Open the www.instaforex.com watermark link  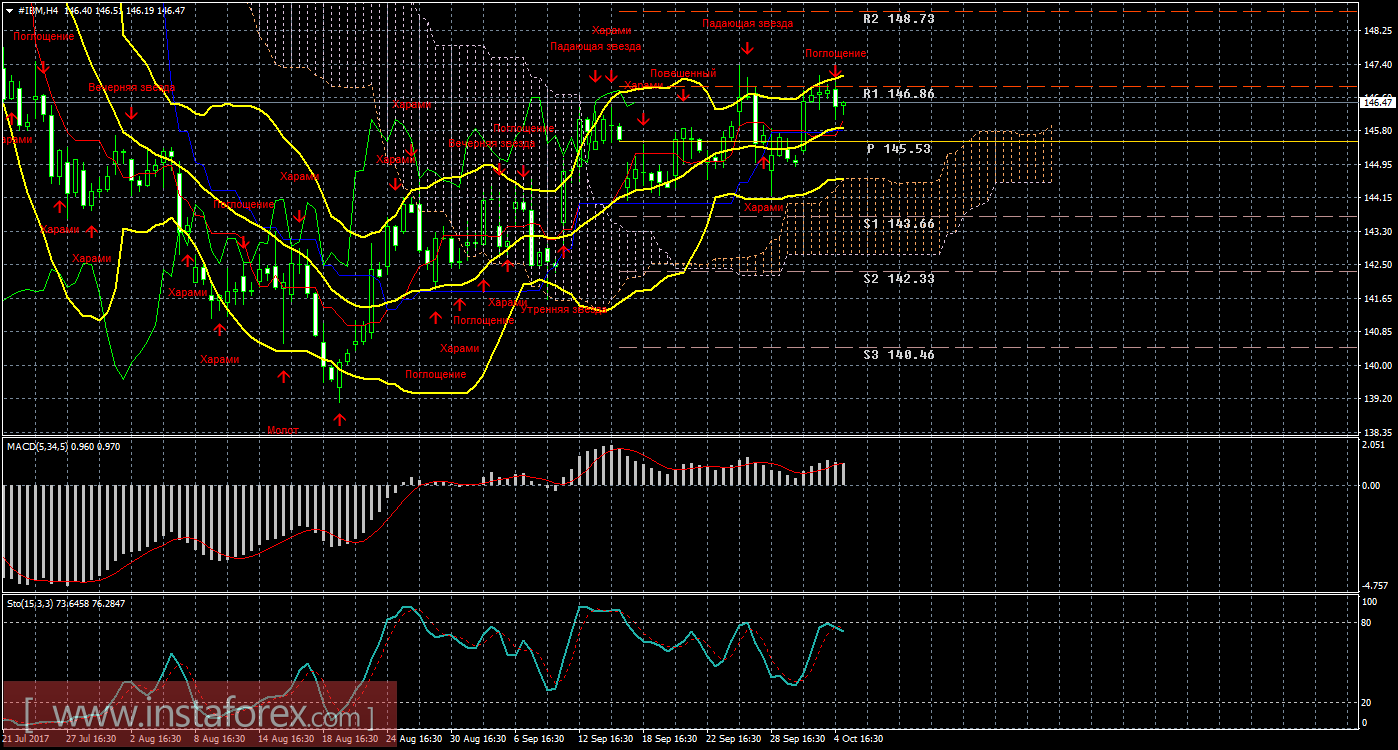(x=200, y=716)
